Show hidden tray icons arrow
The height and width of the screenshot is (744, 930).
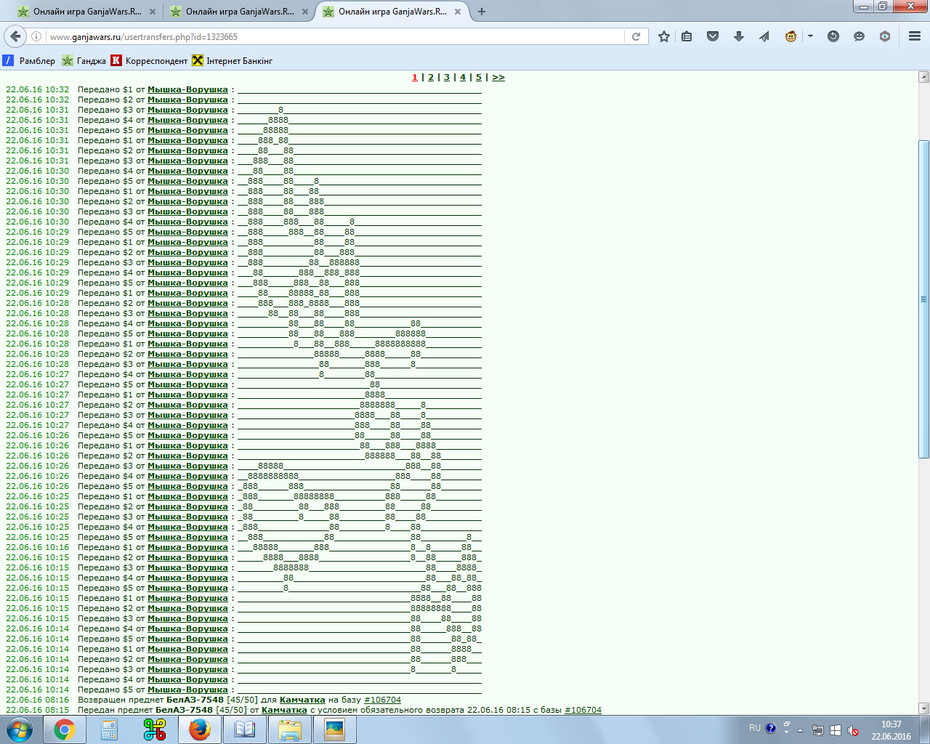click(800, 730)
